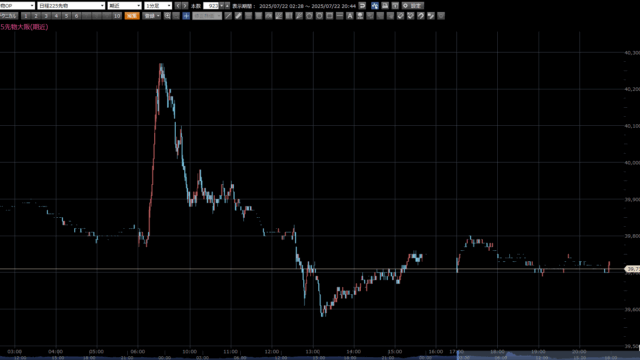The height and width of the screenshot is (360, 640).
Task: Click the orange highlighted button
Action: point(132,16)
